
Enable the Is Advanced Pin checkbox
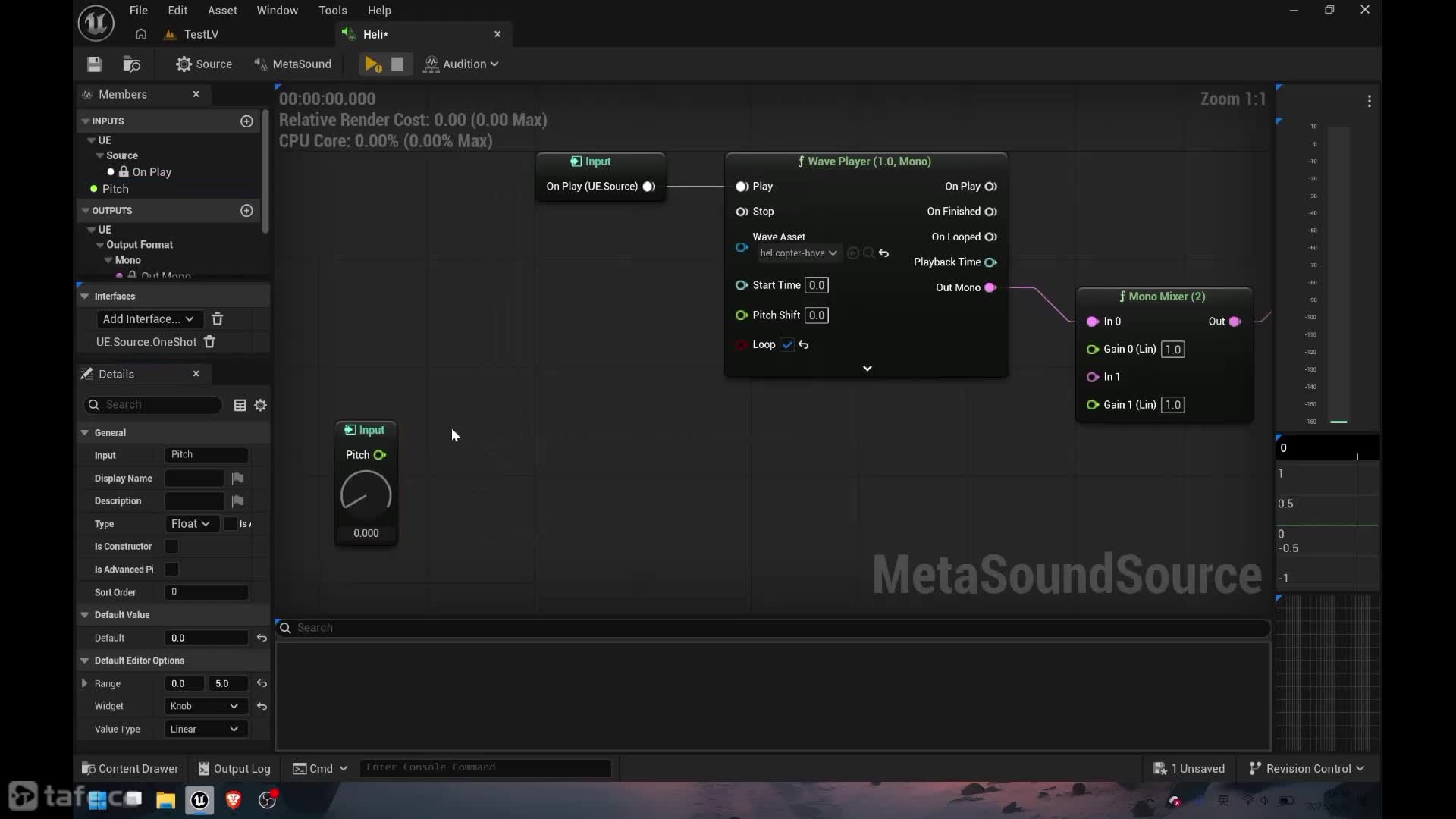(172, 570)
